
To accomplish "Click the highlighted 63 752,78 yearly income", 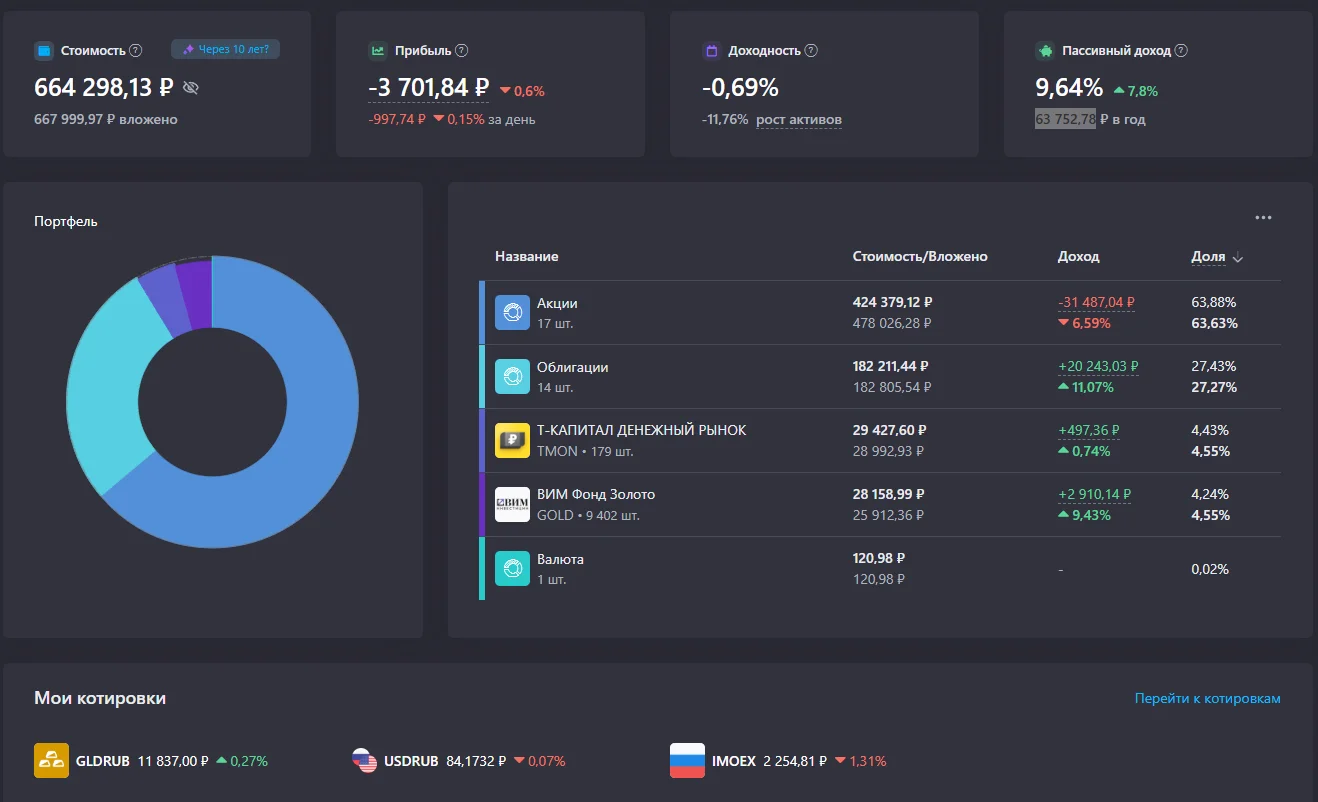I will [1065, 119].
